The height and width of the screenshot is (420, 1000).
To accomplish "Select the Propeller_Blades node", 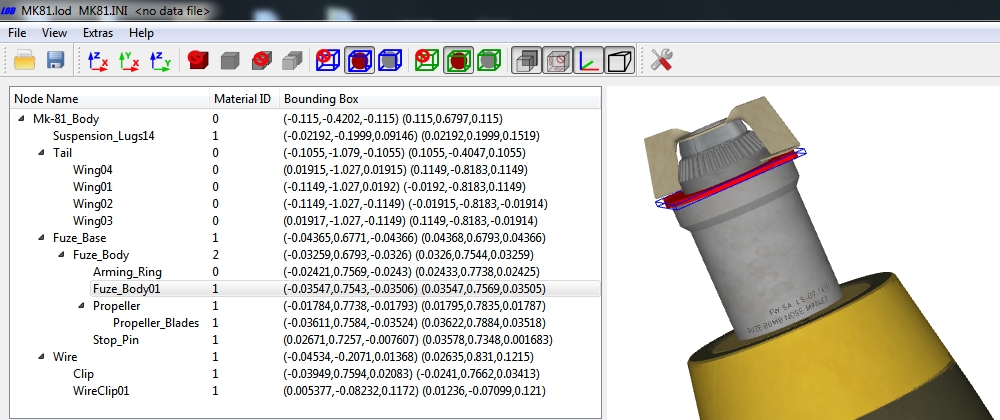I will [x=156, y=323].
